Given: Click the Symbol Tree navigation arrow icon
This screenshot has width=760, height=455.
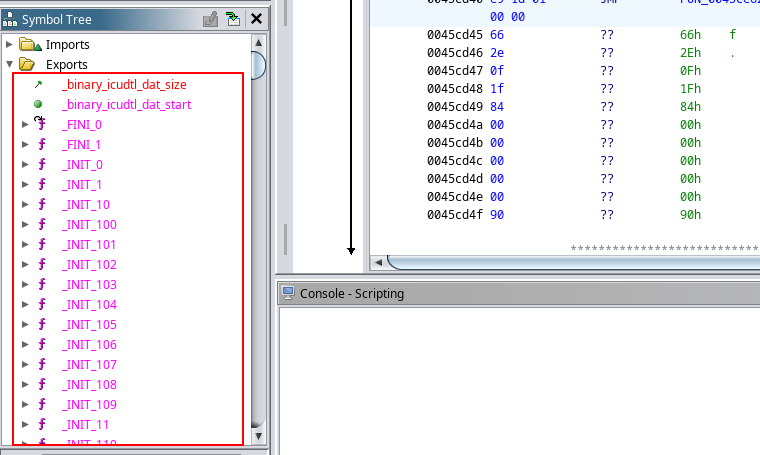Looking at the screenshot, I should (x=233, y=18).
